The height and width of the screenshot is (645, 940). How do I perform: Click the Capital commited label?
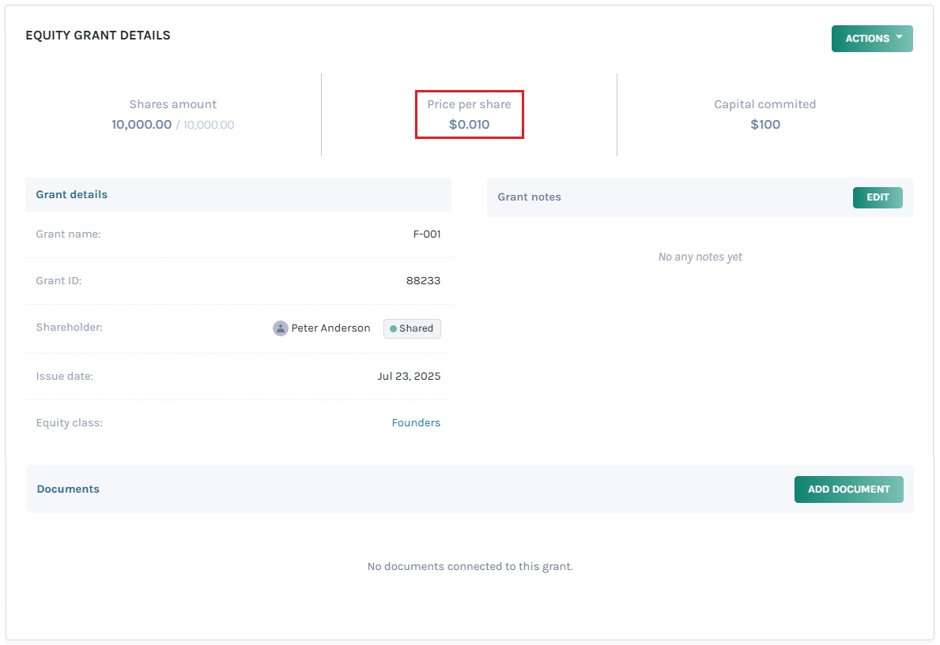[x=765, y=104]
